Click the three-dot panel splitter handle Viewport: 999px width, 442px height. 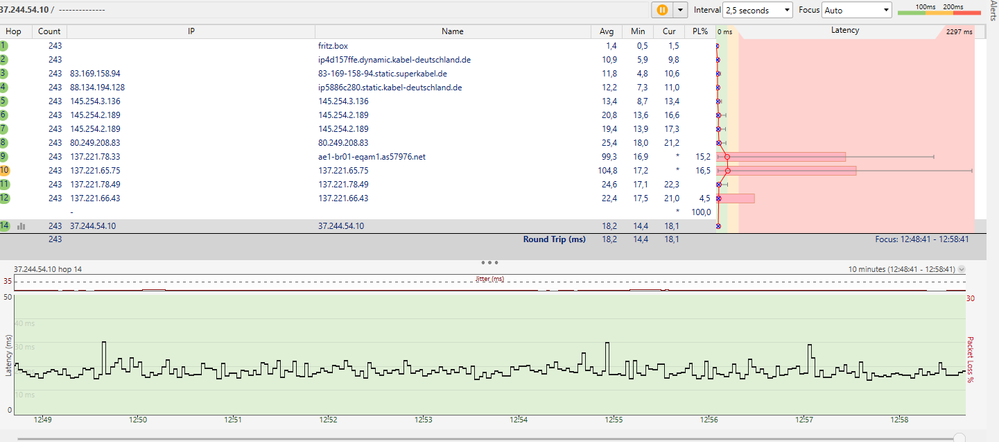pyautogui.click(x=490, y=261)
